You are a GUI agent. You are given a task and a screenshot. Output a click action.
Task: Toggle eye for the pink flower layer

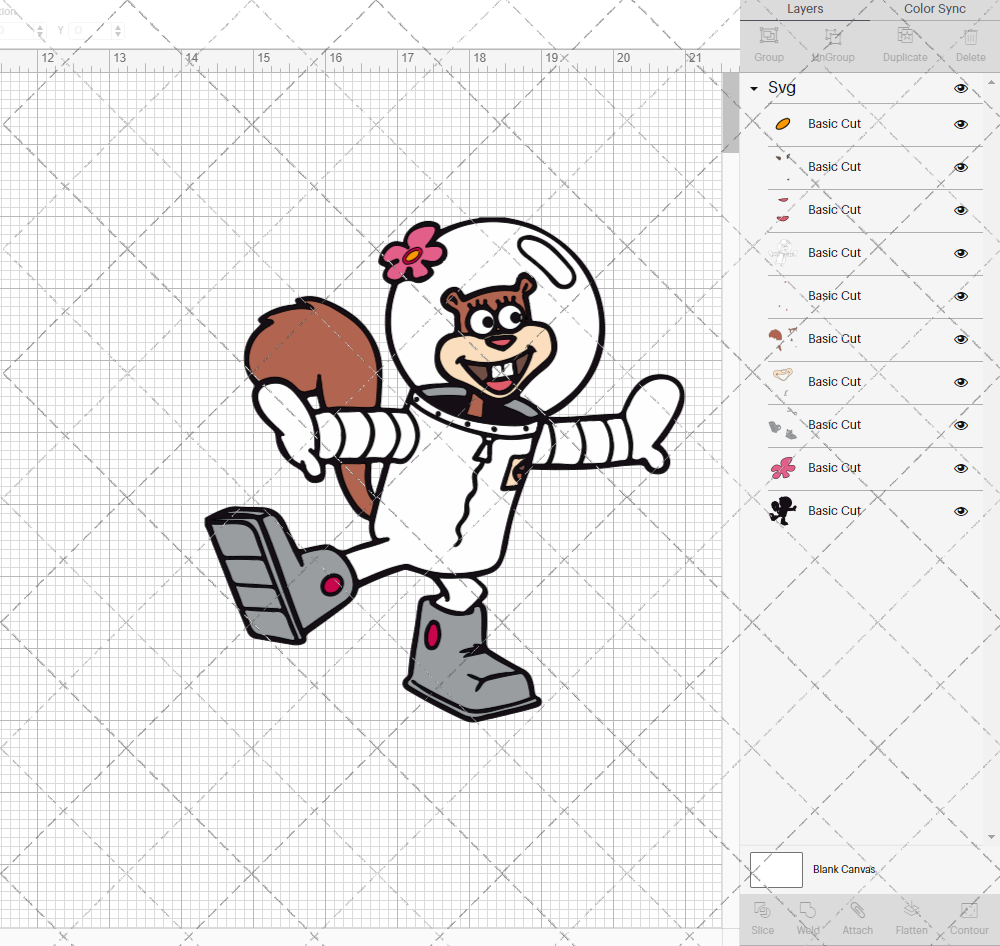pyautogui.click(x=960, y=468)
